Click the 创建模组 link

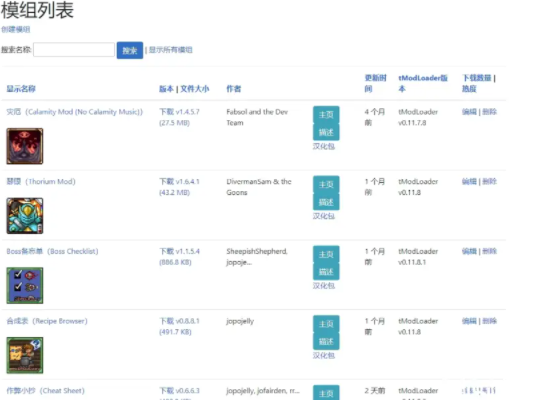[15, 29]
